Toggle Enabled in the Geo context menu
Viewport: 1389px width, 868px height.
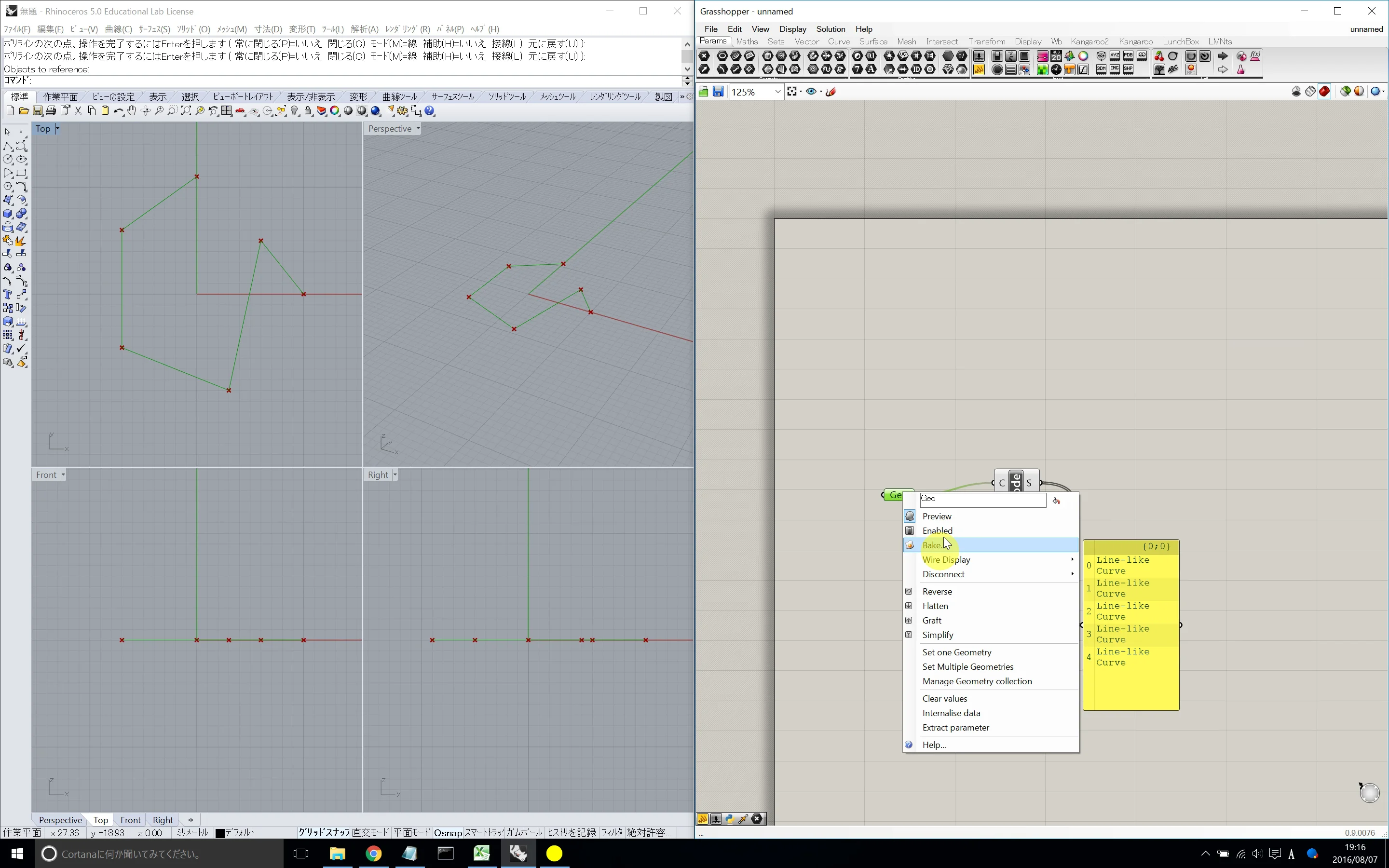pyautogui.click(x=991, y=530)
